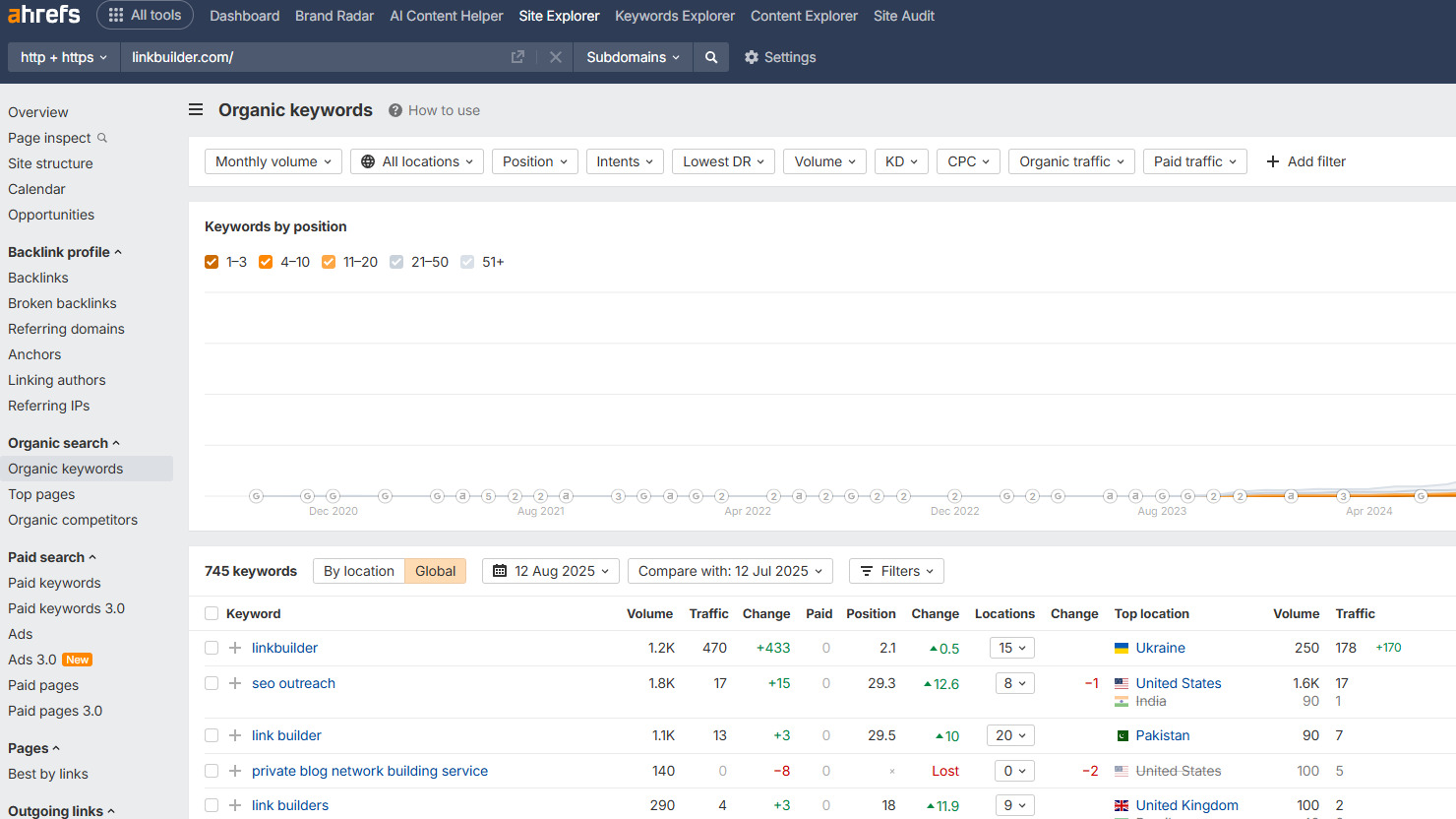
Task: Open the Lowest DR filter dropdown
Action: click(723, 161)
